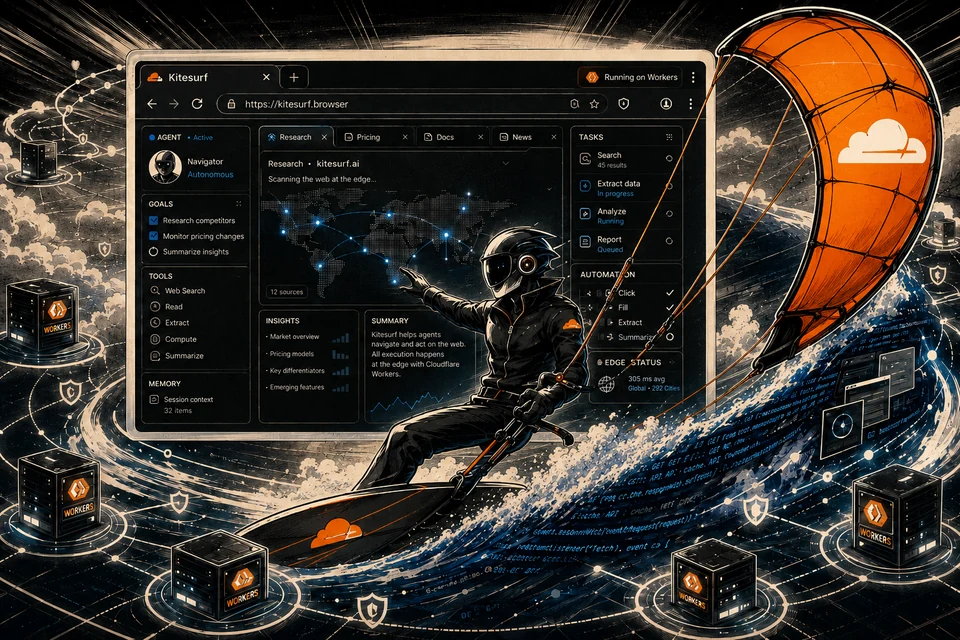This screenshot has height=640, width=960.
Task: Select the Web Search tool icon
Action: point(155,291)
